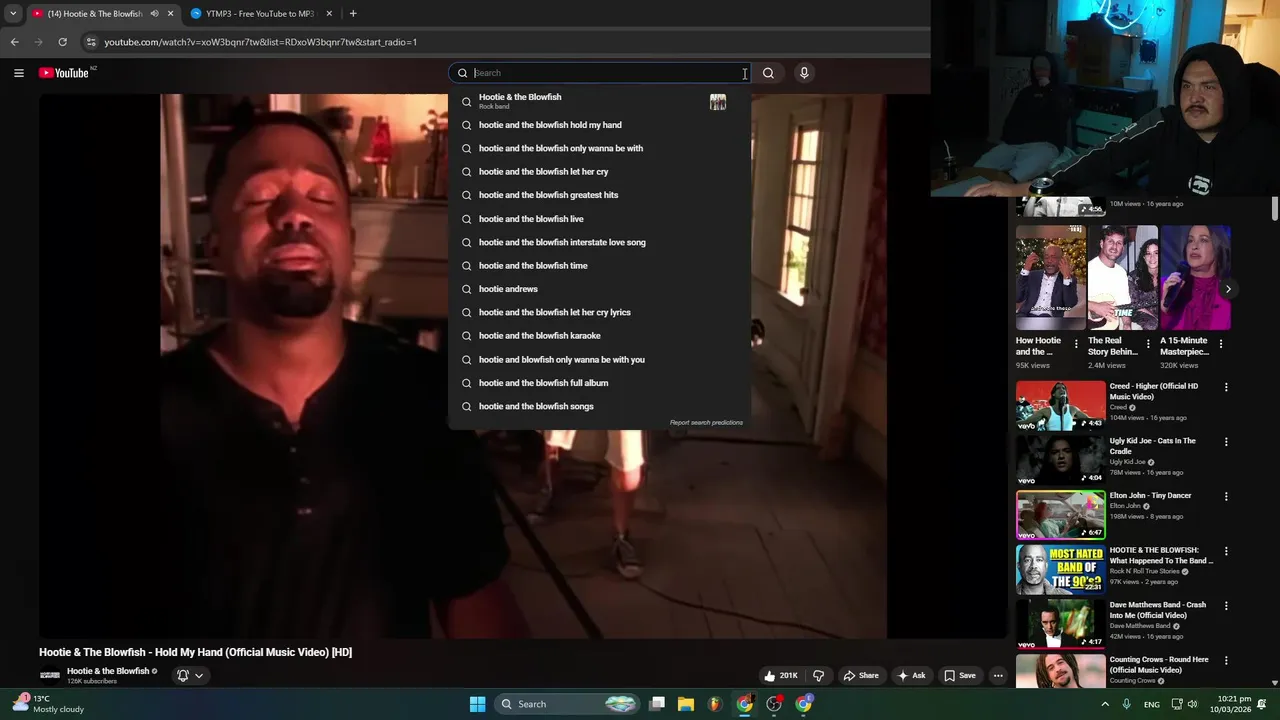Choose suggestion 'hootie and the blowfish hold my hand'
The height and width of the screenshot is (720, 1280).
pos(599,125)
